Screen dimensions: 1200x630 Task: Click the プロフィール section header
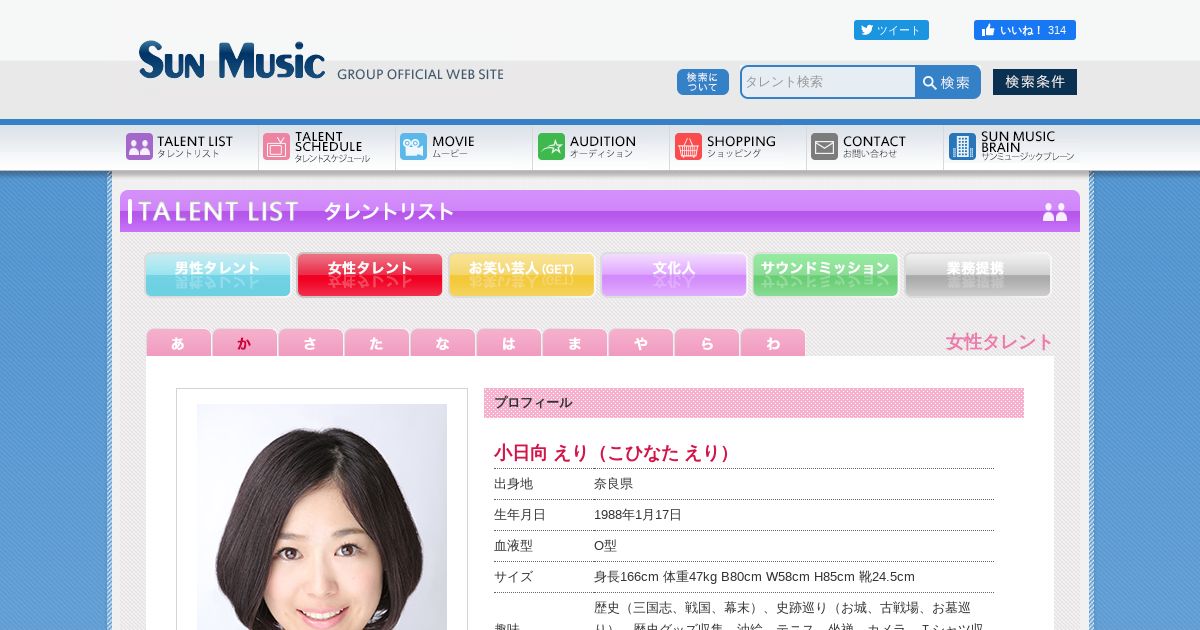pos(754,403)
